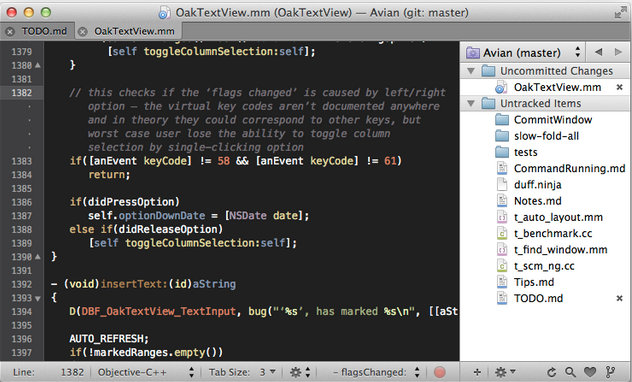This screenshot has height=382, width=632.
Task: Click the tests folder icon
Action: click(x=502, y=152)
